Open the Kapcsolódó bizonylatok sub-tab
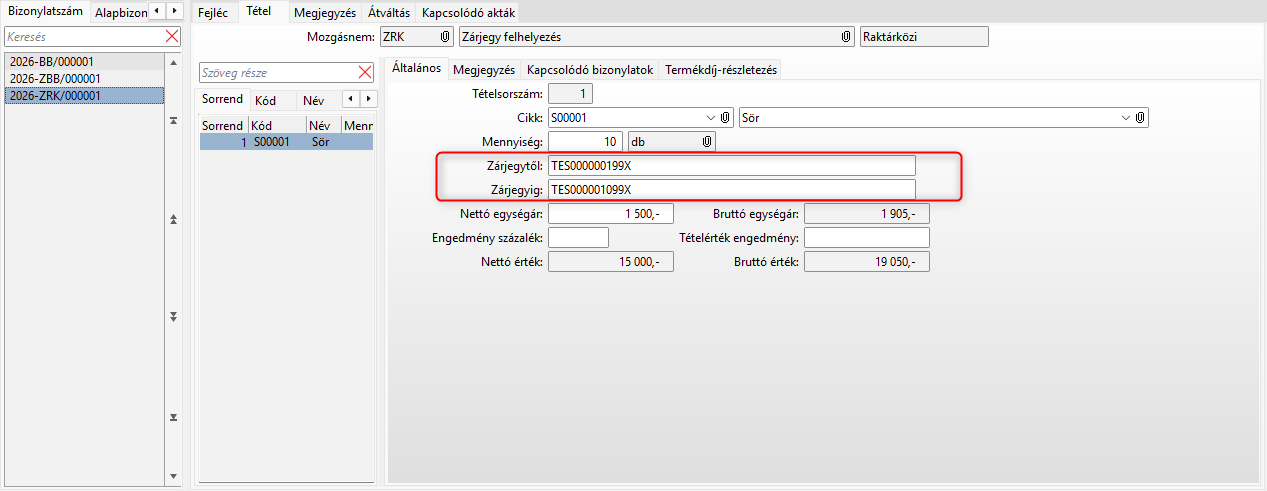 point(590,70)
